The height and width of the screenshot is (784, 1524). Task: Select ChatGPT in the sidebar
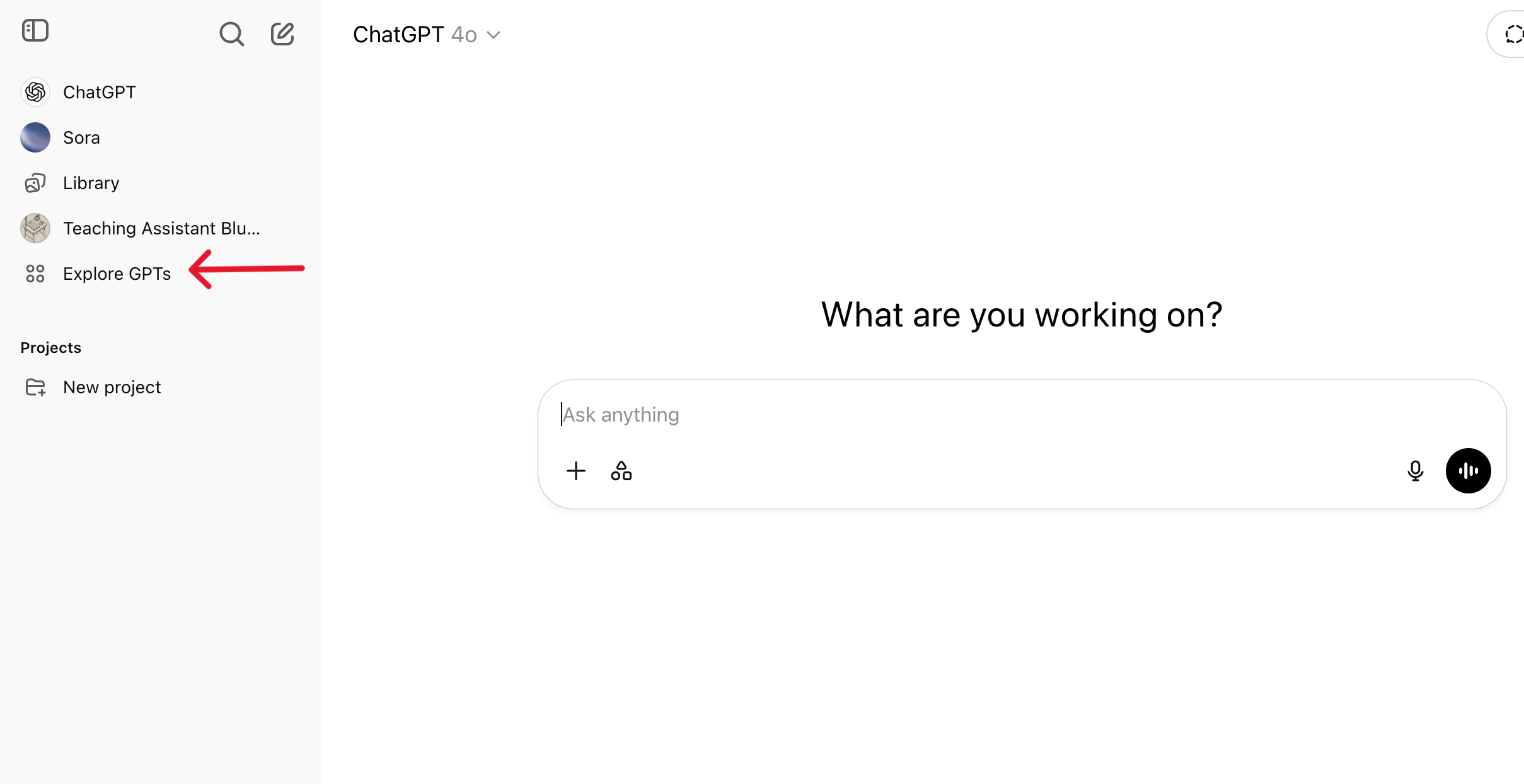click(99, 93)
